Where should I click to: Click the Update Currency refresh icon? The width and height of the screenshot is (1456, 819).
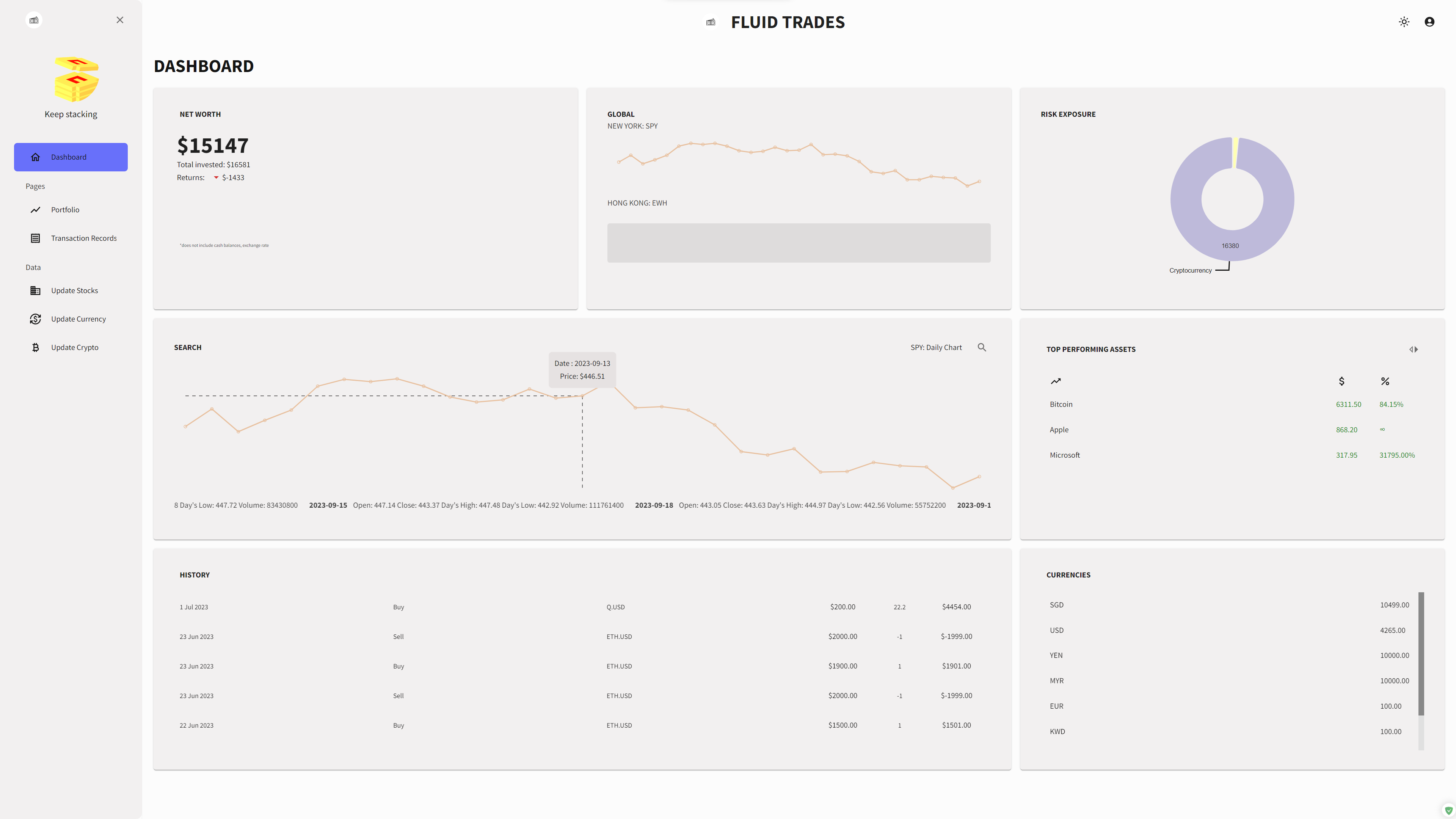tap(35, 319)
